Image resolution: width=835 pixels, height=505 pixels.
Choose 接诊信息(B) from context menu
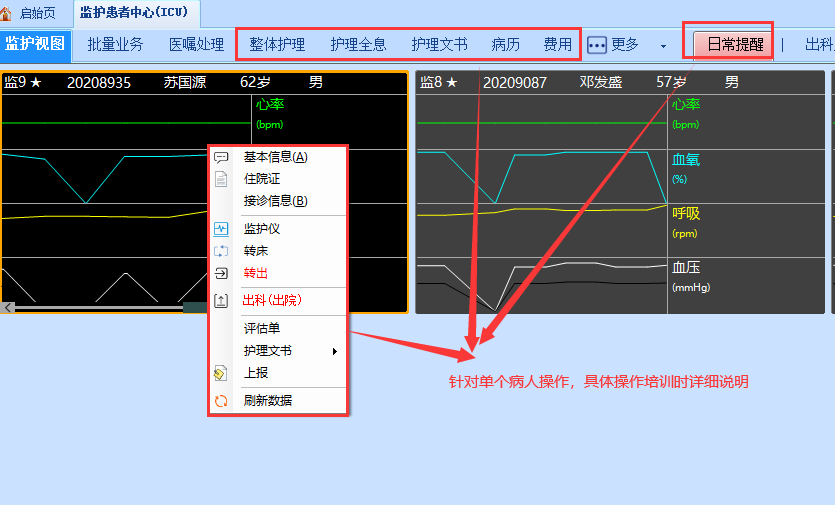[275, 201]
